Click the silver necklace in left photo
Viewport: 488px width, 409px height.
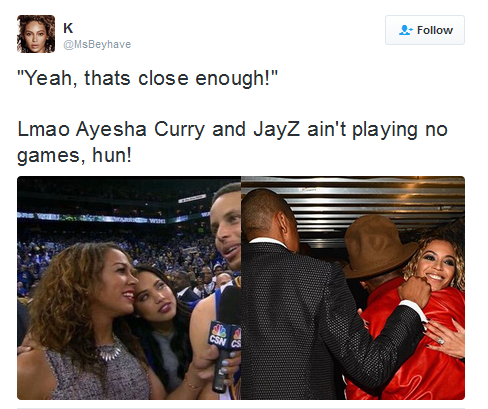[109, 349]
